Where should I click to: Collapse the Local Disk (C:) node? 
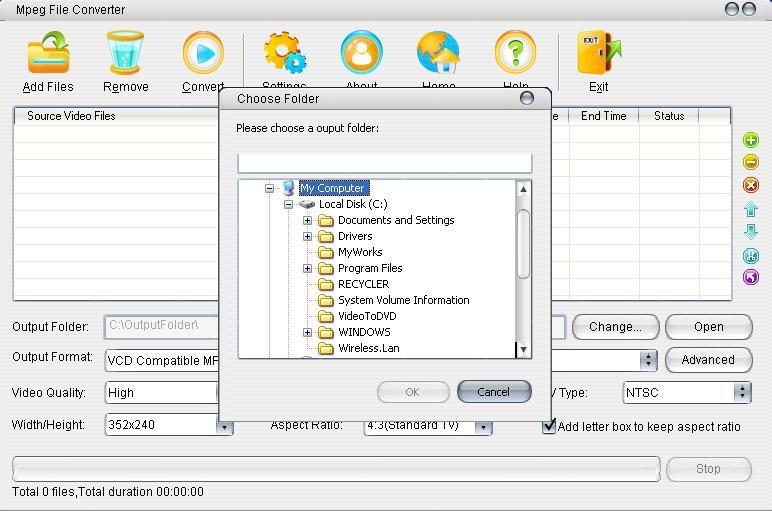289,204
